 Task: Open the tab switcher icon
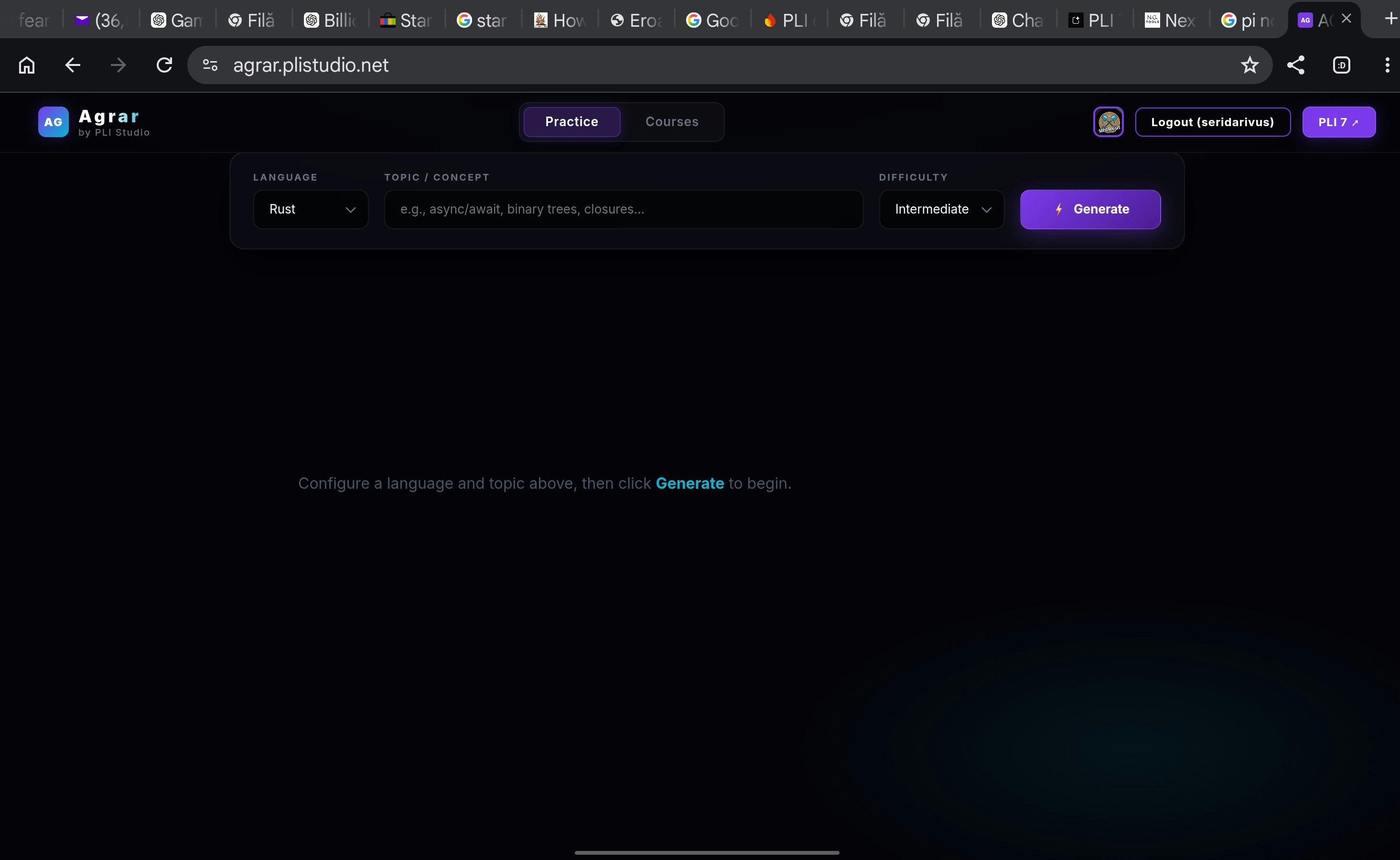[1341, 65]
